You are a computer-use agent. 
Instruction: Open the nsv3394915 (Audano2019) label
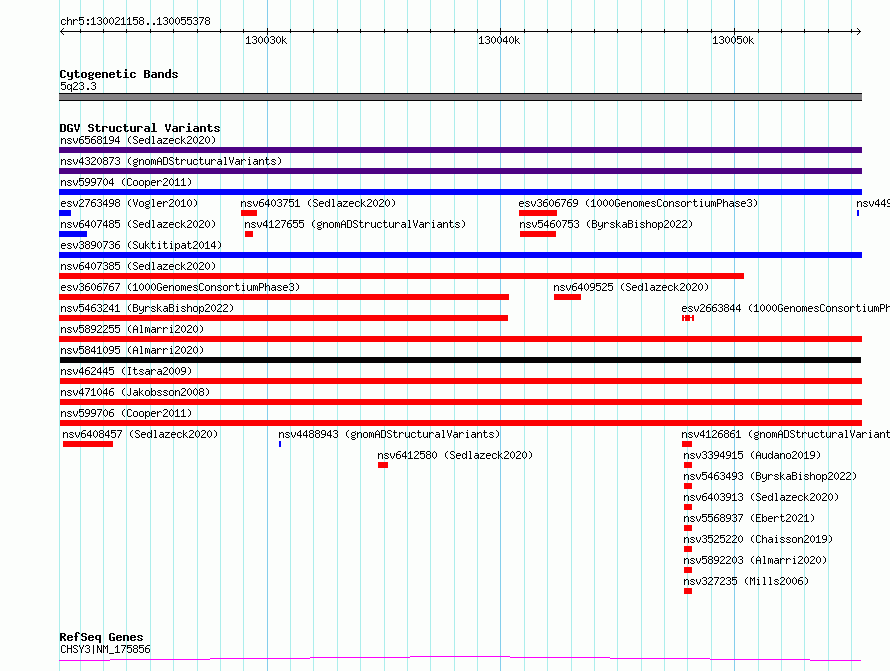point(752,455)
